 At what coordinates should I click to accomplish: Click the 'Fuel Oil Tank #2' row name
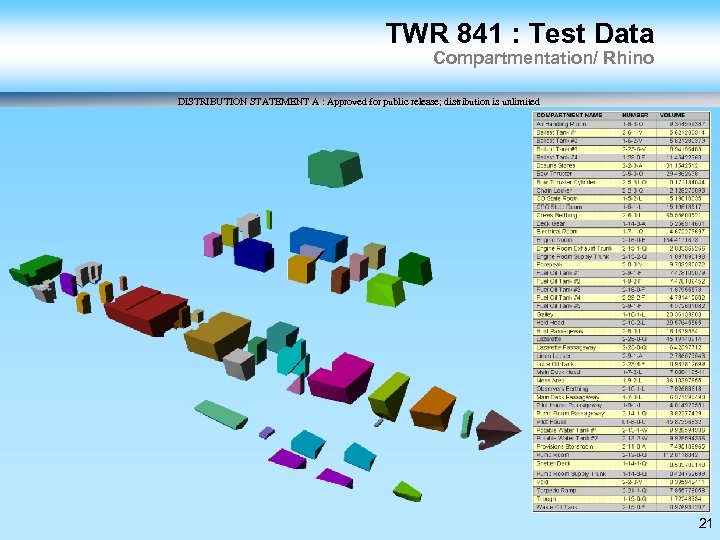558,281
